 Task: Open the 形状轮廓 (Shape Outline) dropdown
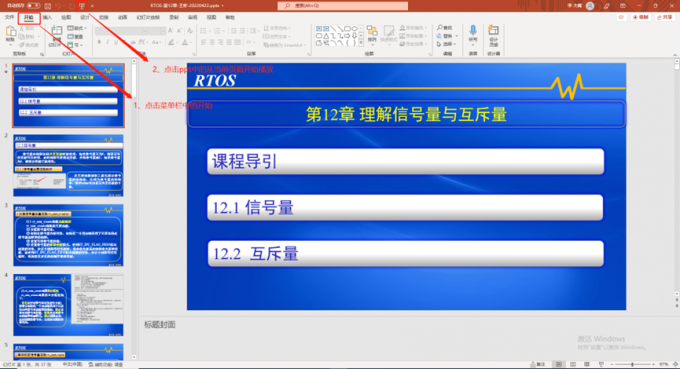[413, 36]
